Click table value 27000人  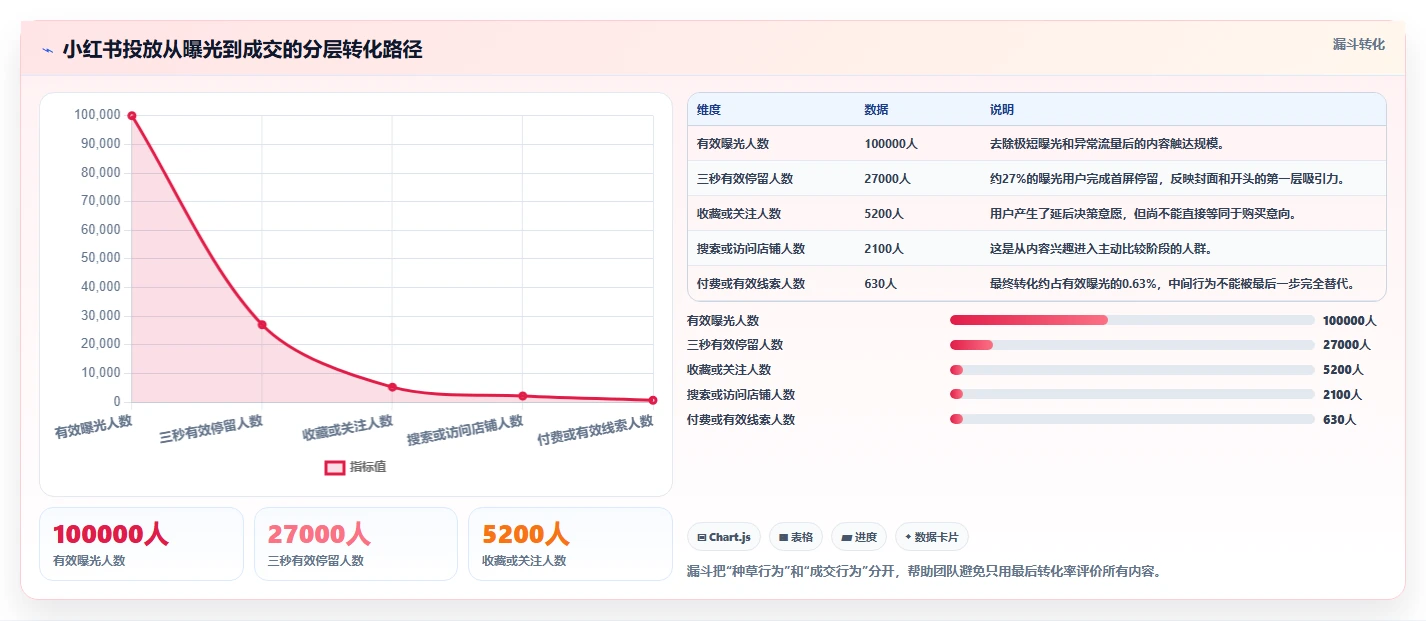(888, 179)
